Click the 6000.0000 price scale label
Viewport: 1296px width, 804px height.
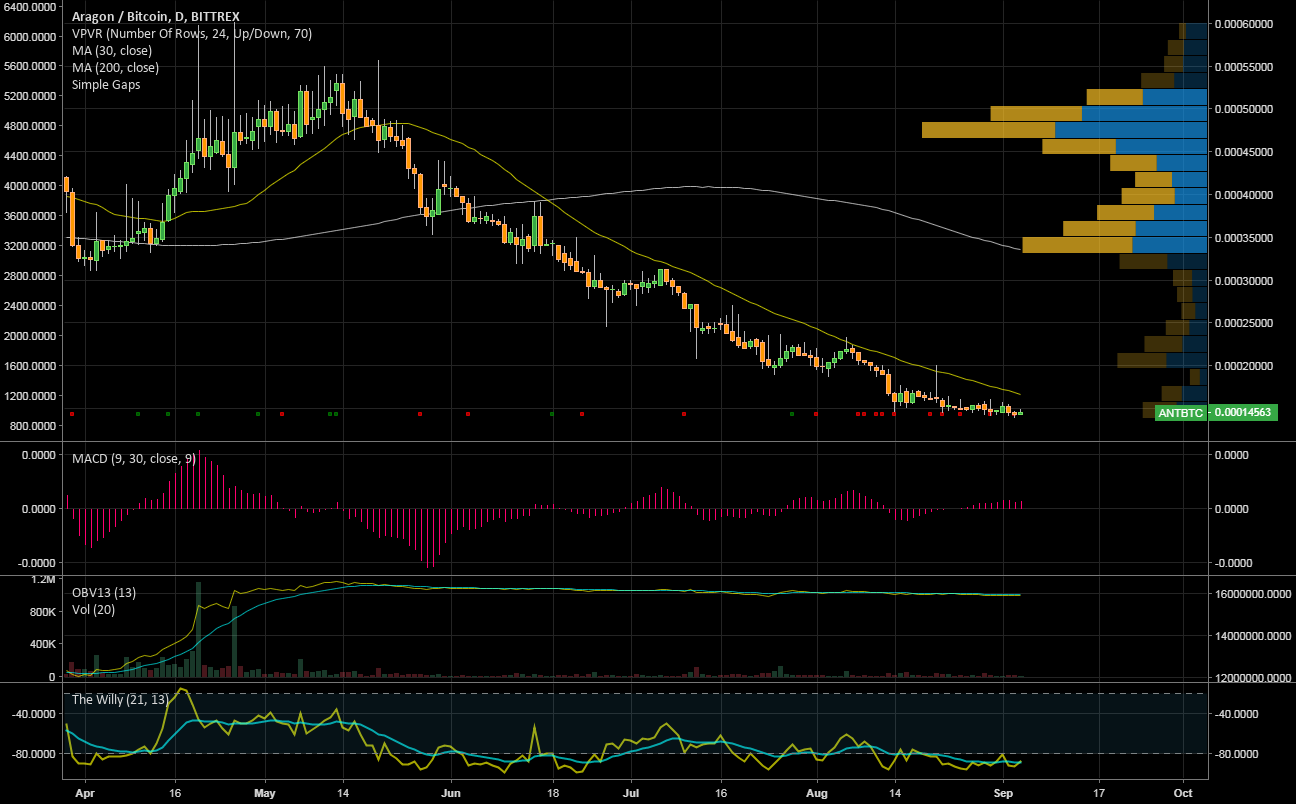pyautogui.click(x=28, y=36)
